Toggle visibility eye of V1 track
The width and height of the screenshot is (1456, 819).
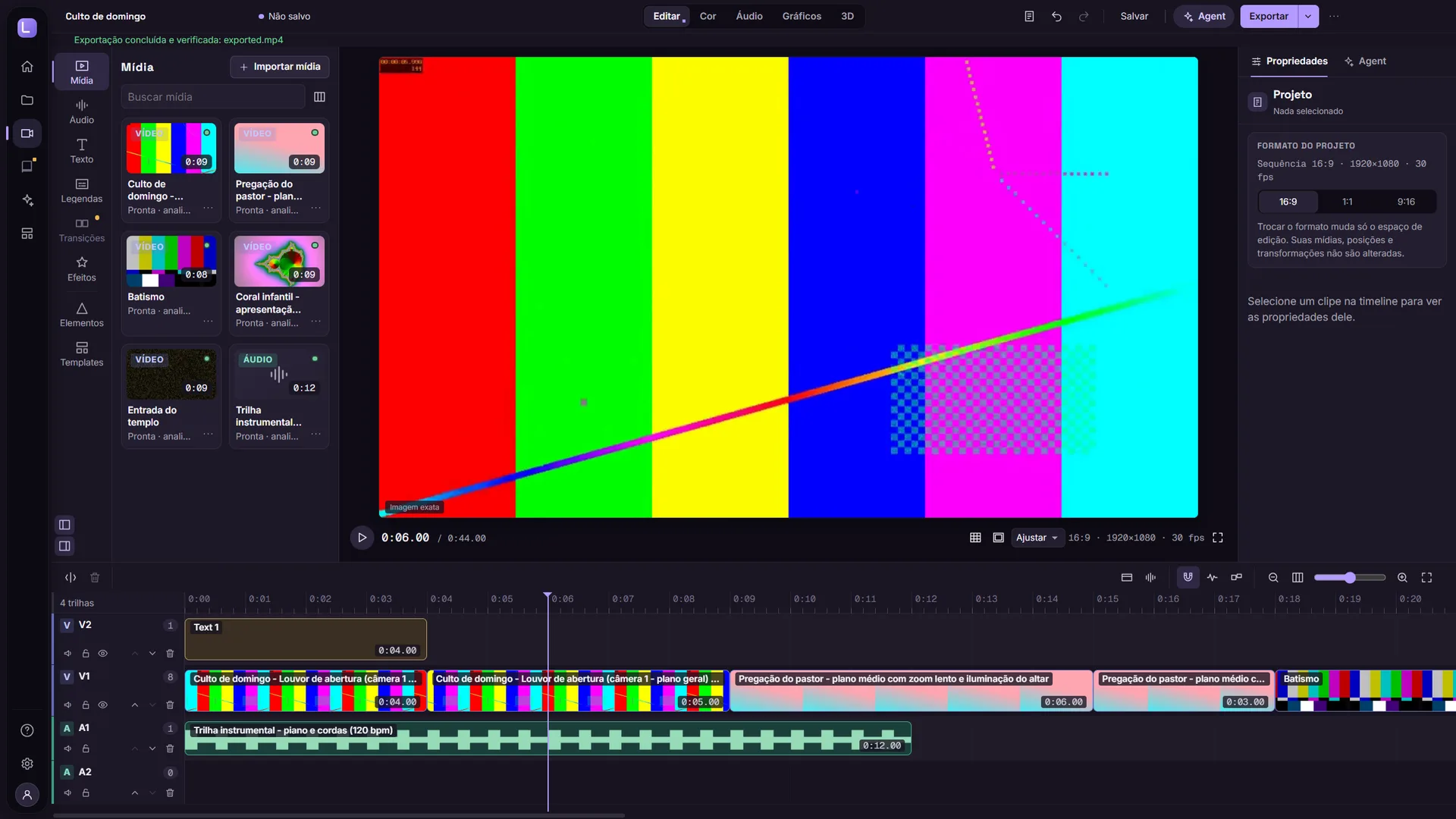[103, 705]
